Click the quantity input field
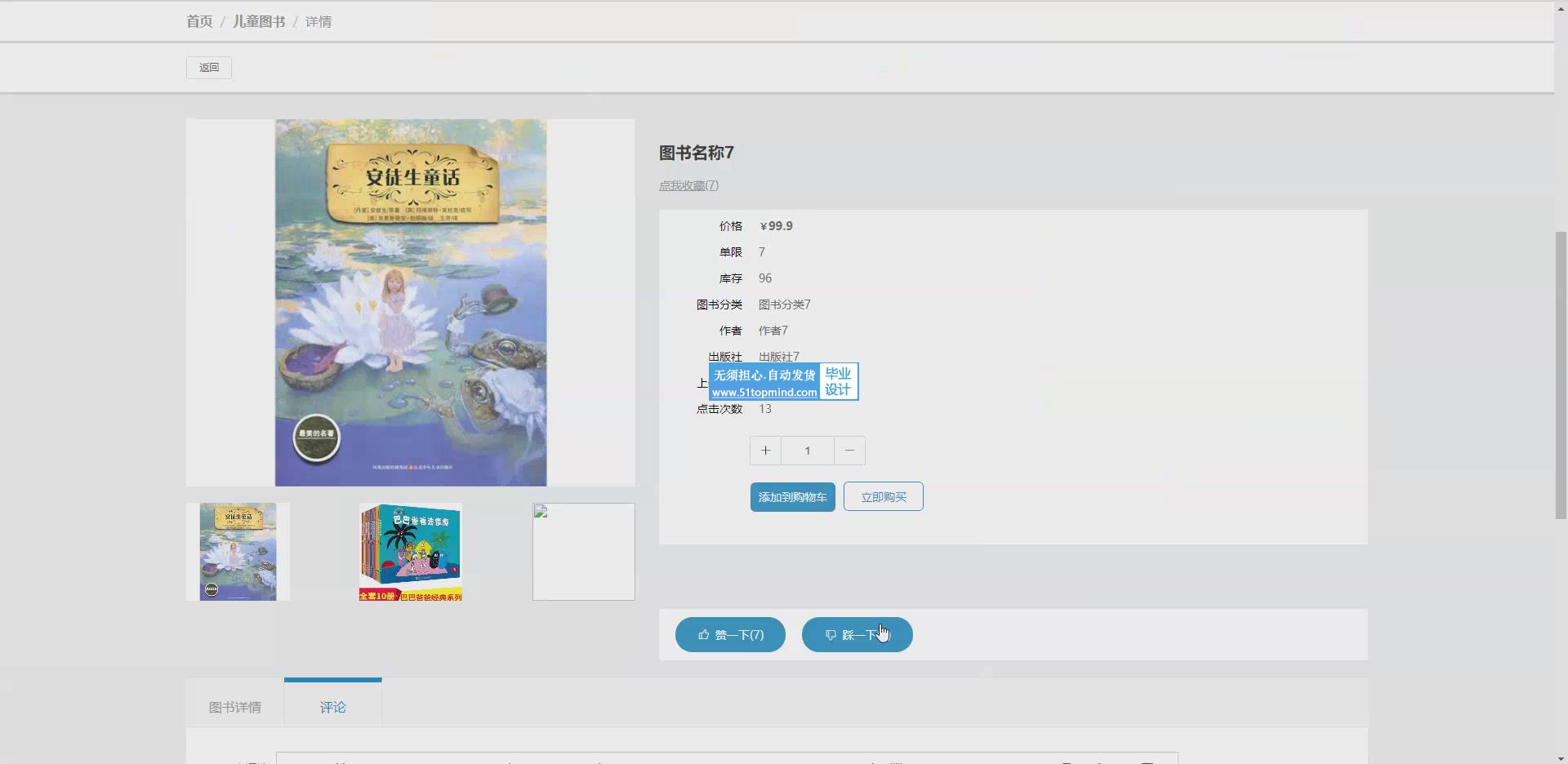The height and width of the screenshot is (764, 1568). [807, 451]
